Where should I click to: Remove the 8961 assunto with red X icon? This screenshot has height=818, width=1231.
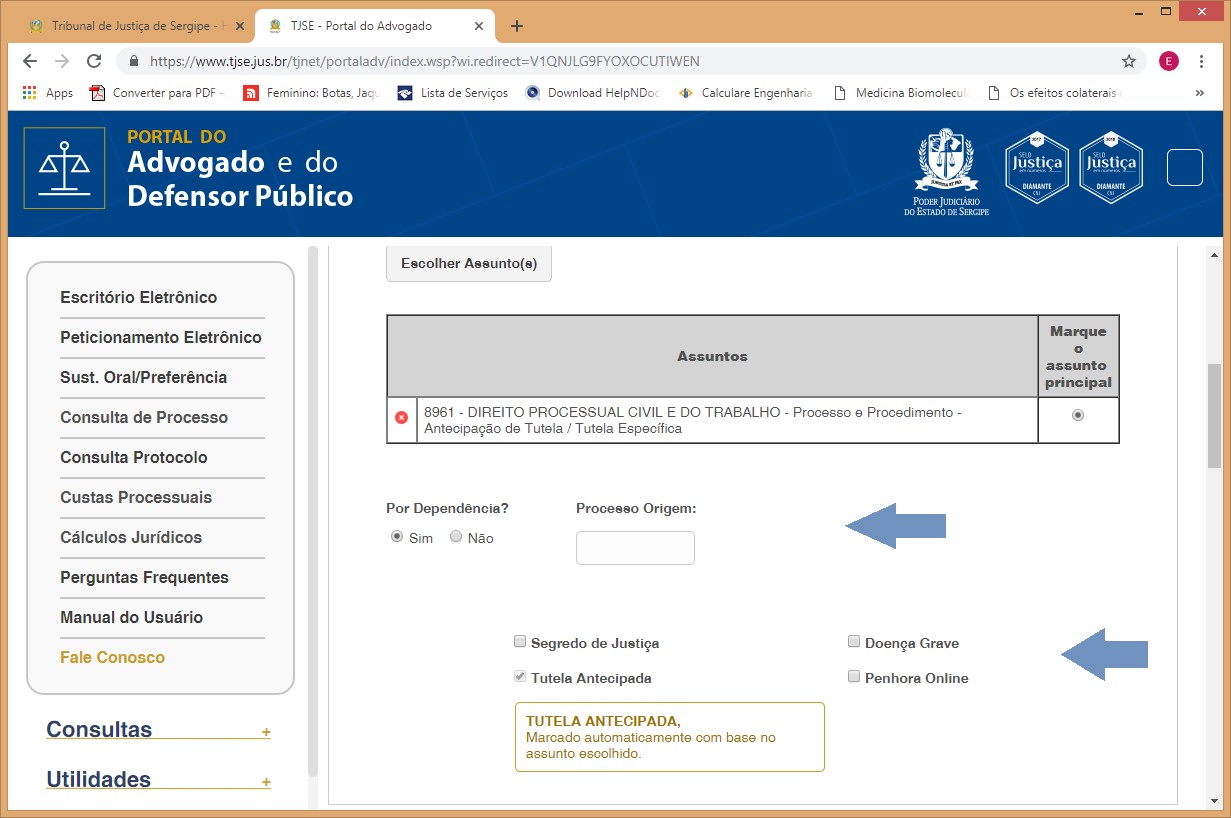click(x=401, y=418)
